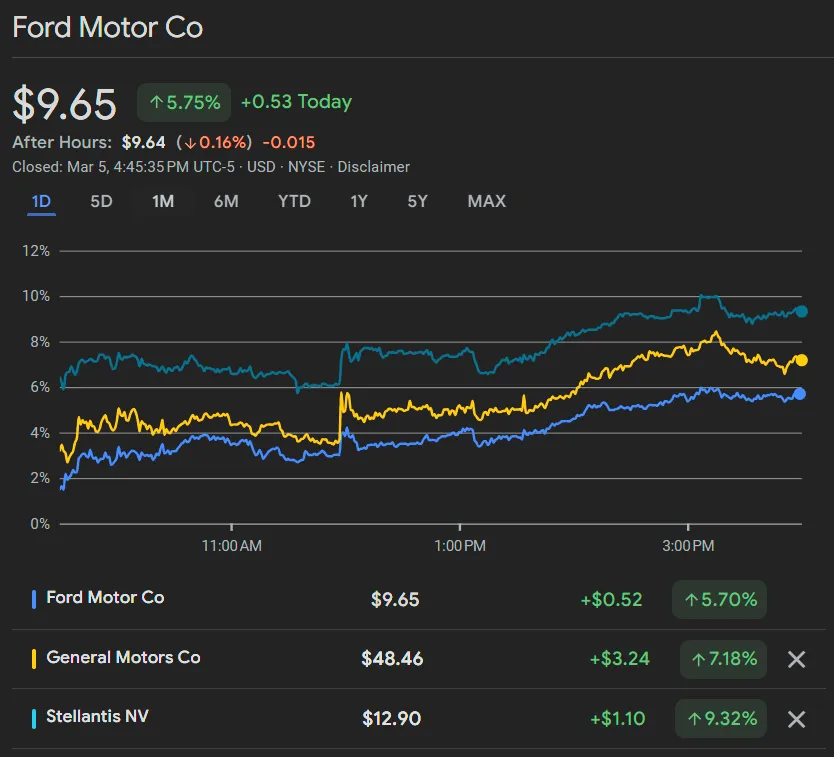Remove Stellantis NV comparison with X
Image resolution: width=834 pixels, height=757 pixels.
(796, 719)
